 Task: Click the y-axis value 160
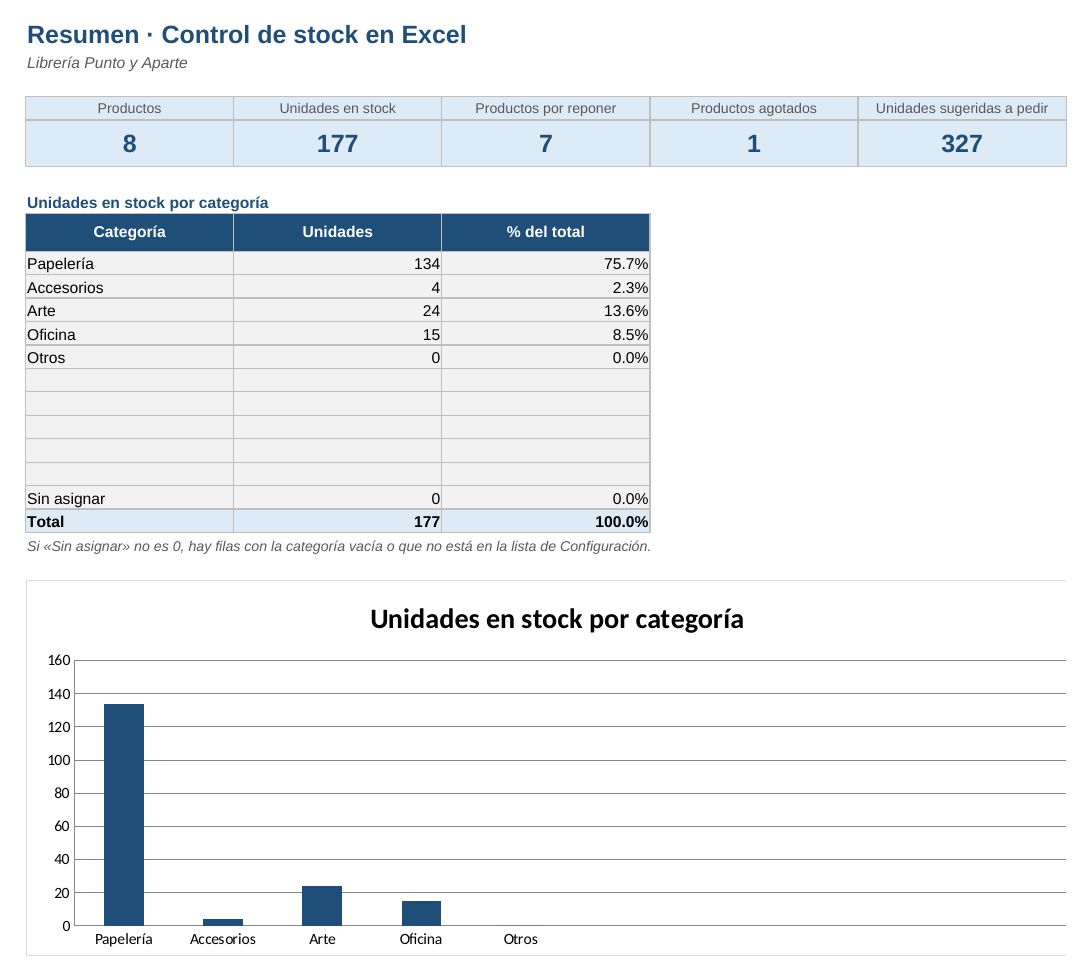point(59,660)
